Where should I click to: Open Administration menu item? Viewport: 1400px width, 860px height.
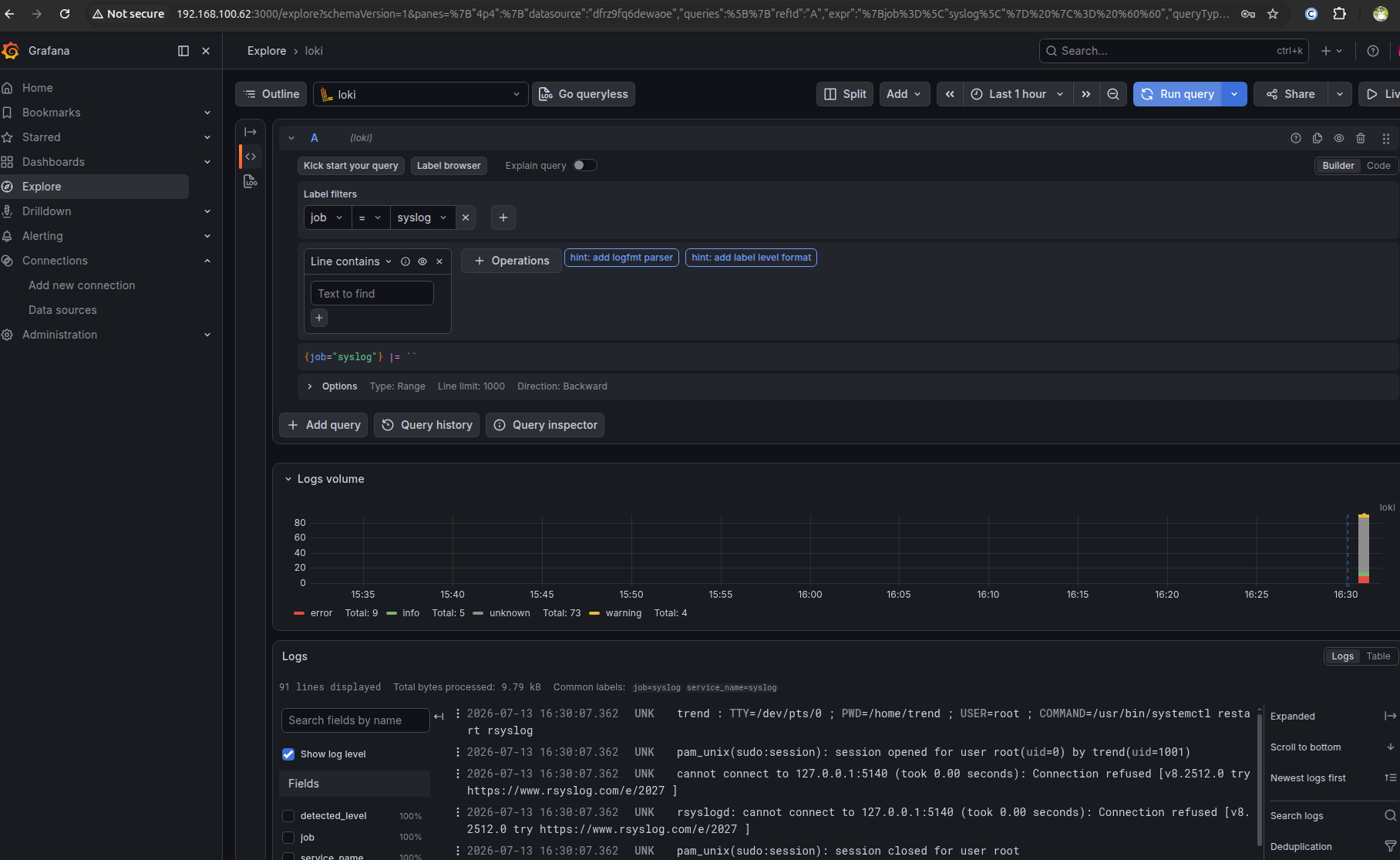pos(59,335)
